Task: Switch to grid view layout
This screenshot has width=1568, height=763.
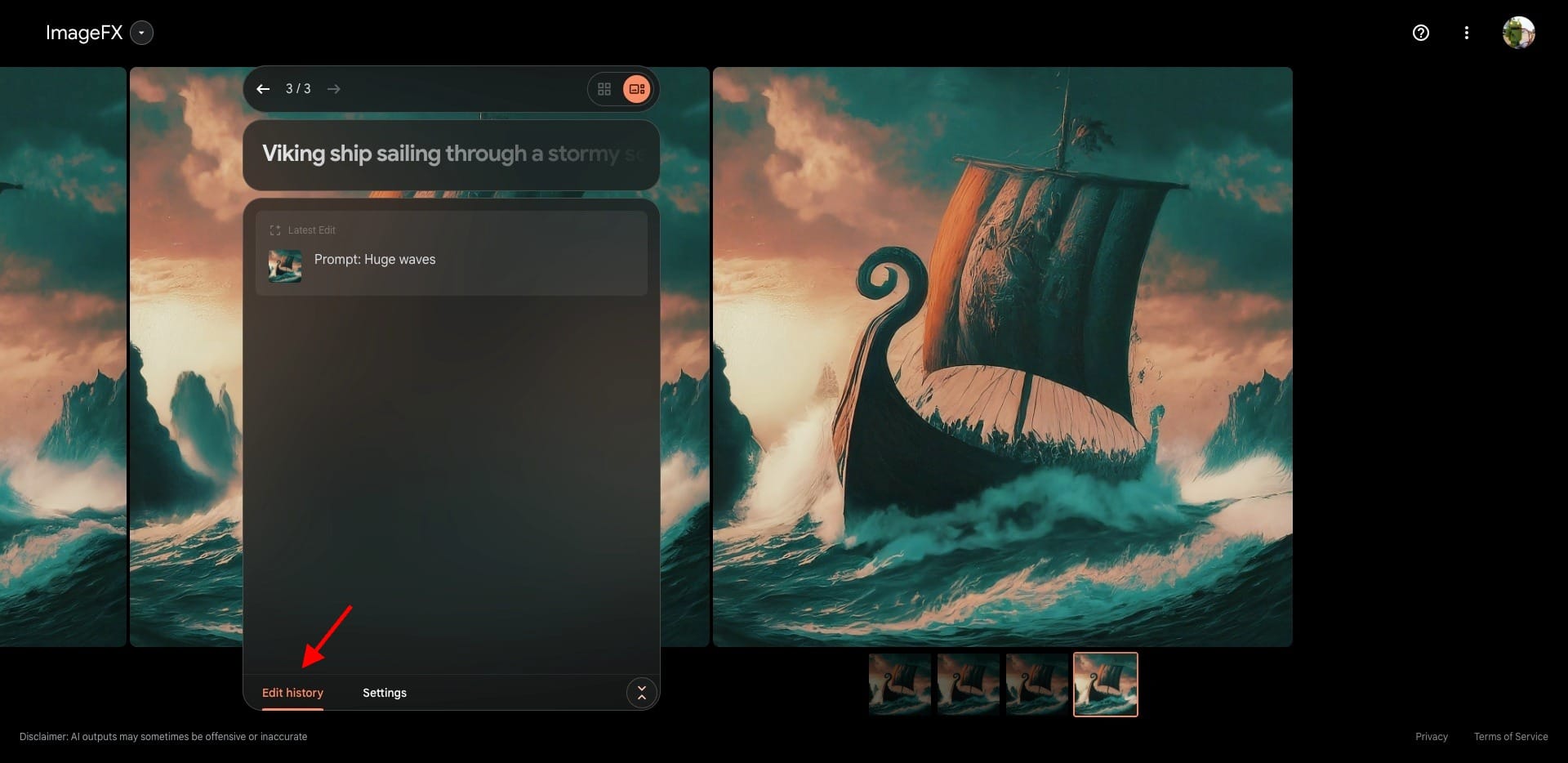Action: point(604,89)
